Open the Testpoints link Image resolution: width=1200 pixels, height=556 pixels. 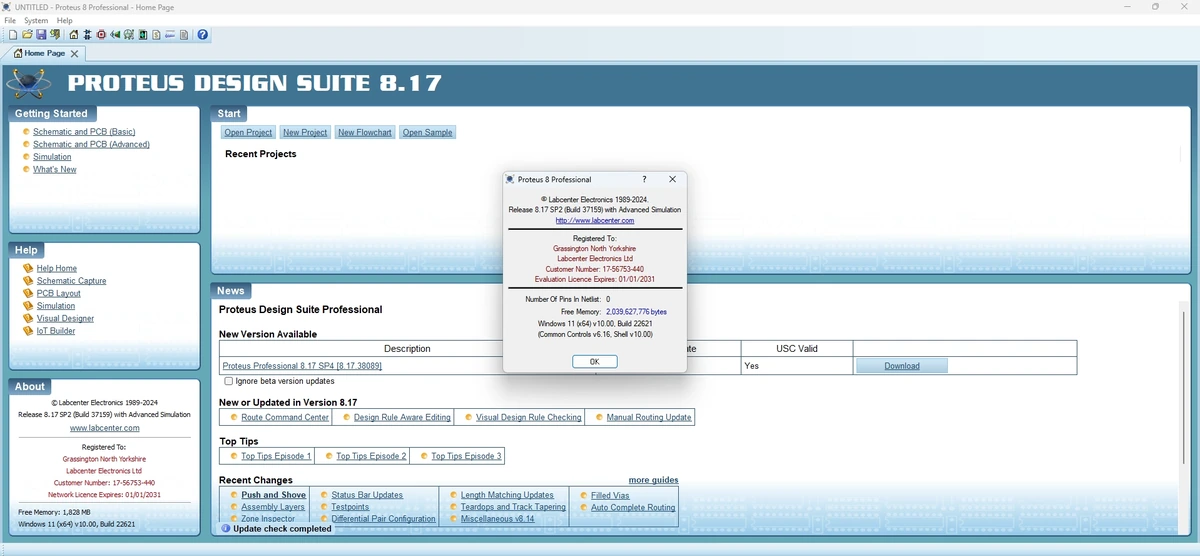350,507
